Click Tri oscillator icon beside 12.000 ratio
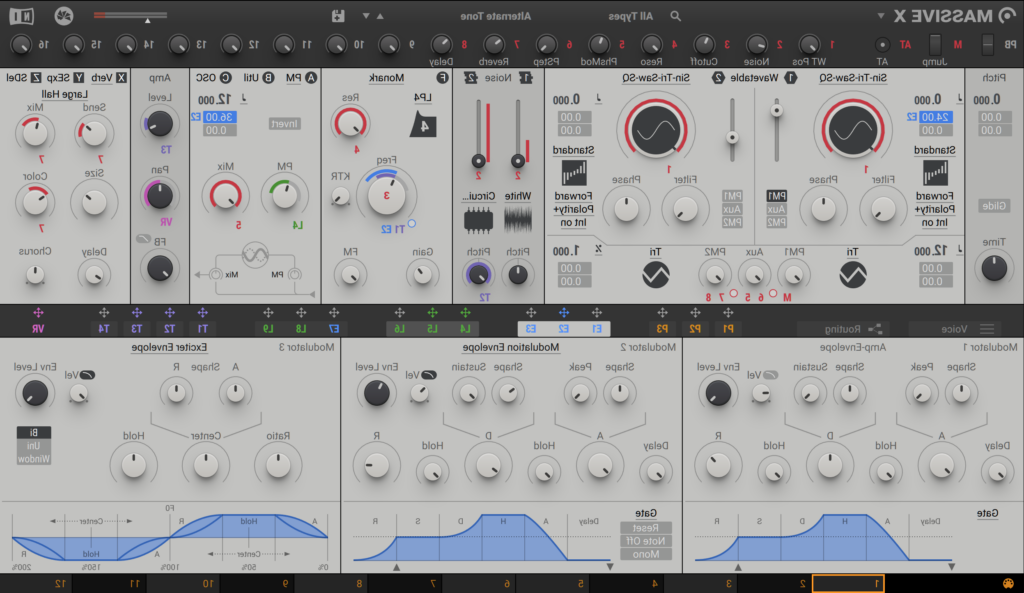Image resolution: width=1024 pixels, height=593 pixels. [x=852, y=274]
